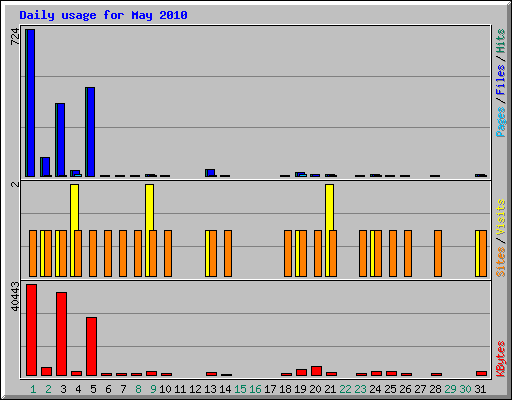Viewport: 512px width, 400px height.
Task: Click day 5 on the x-axis
Action: [93, 389]
